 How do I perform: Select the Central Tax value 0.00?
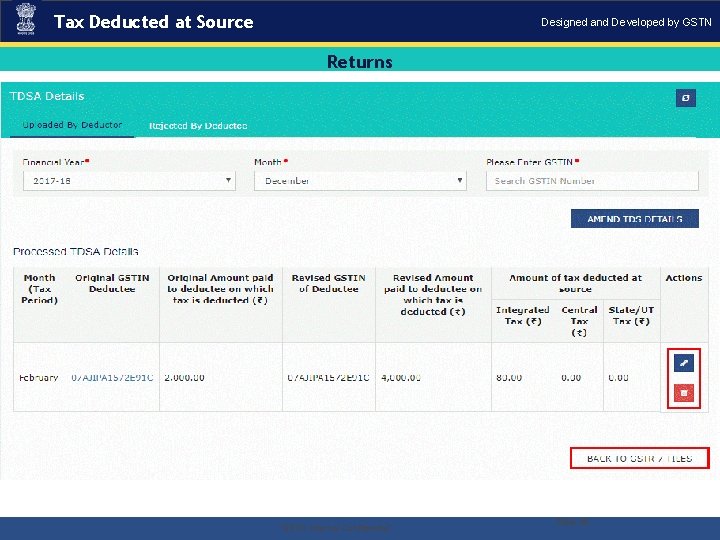pyautogui.click(x=571, y=378)
